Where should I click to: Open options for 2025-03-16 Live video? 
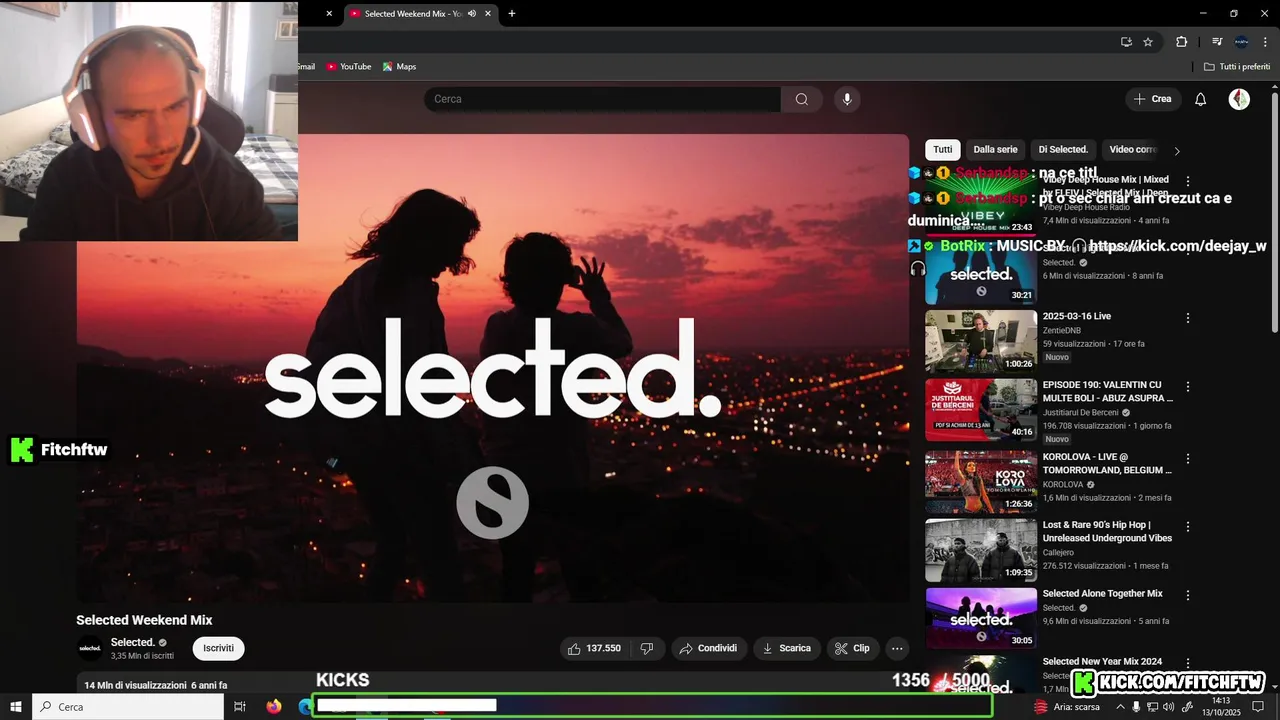(x=1188, y=318)
